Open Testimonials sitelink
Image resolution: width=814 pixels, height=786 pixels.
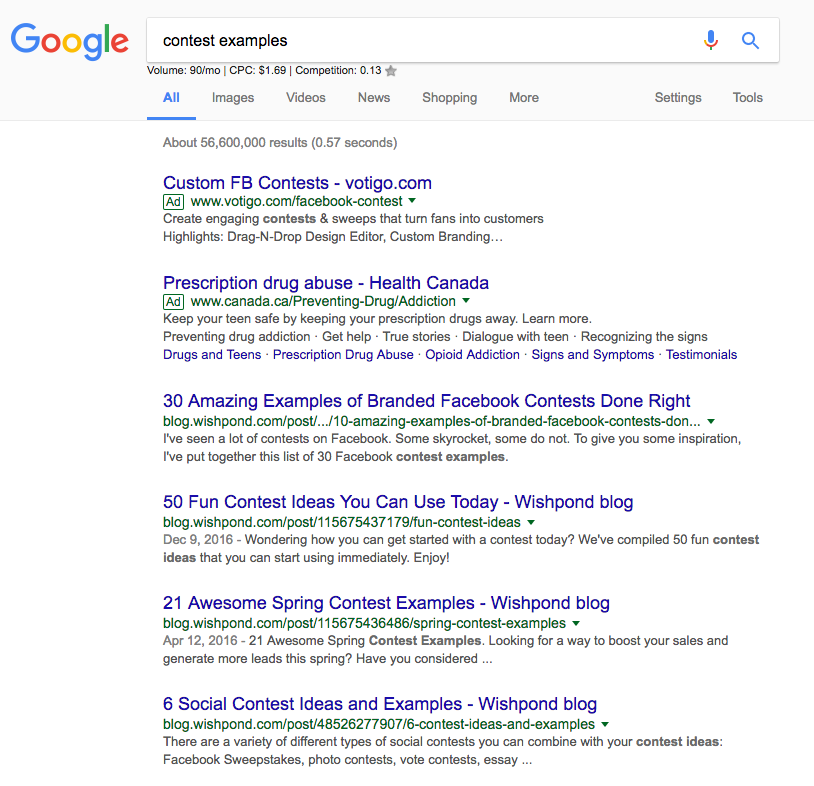(x=701, y=355)
